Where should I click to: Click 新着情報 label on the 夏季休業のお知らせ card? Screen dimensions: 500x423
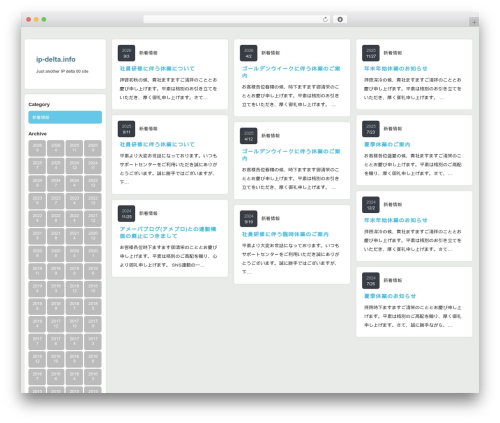(393, 280)
